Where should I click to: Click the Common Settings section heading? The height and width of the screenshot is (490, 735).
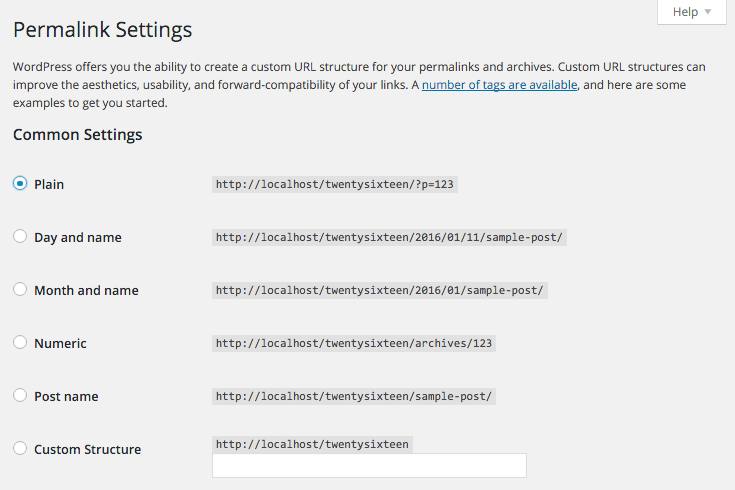(77, 135)
